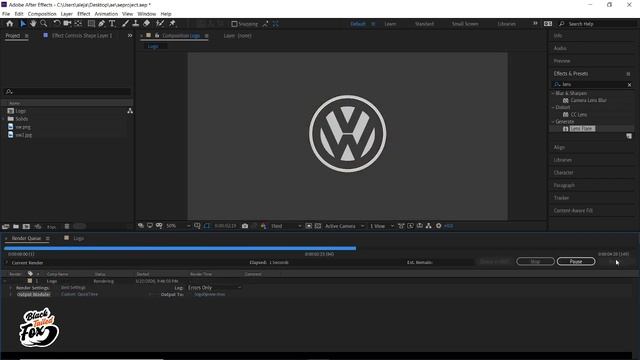Toggle Mask and Shape Path Visibility

[207, 226]
